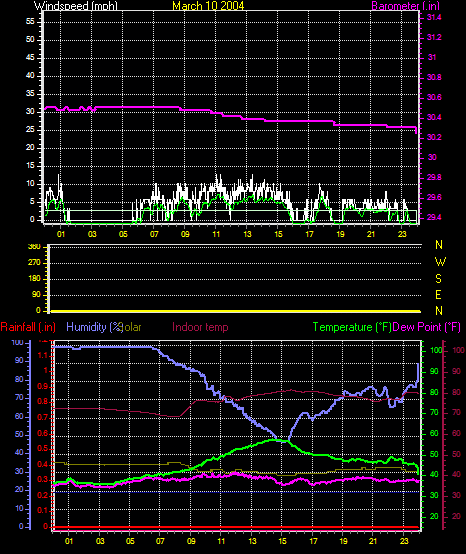Image resolution: width=466 pixels, height=554 pixels.
Task: Click the Rainfall (.in) legend label
Action: point(28,327)
